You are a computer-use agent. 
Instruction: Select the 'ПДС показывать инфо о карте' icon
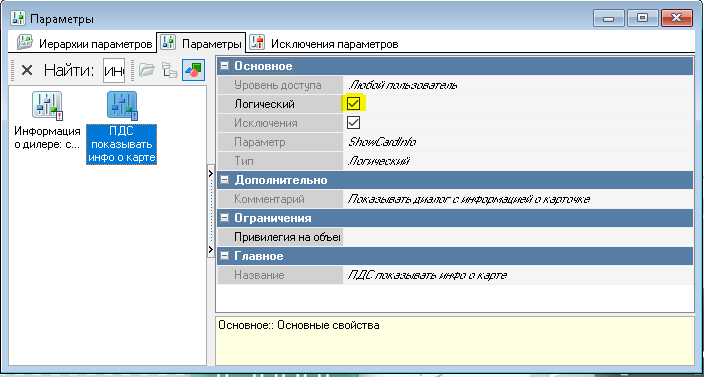pyautogui.click(x=122, y=106)
